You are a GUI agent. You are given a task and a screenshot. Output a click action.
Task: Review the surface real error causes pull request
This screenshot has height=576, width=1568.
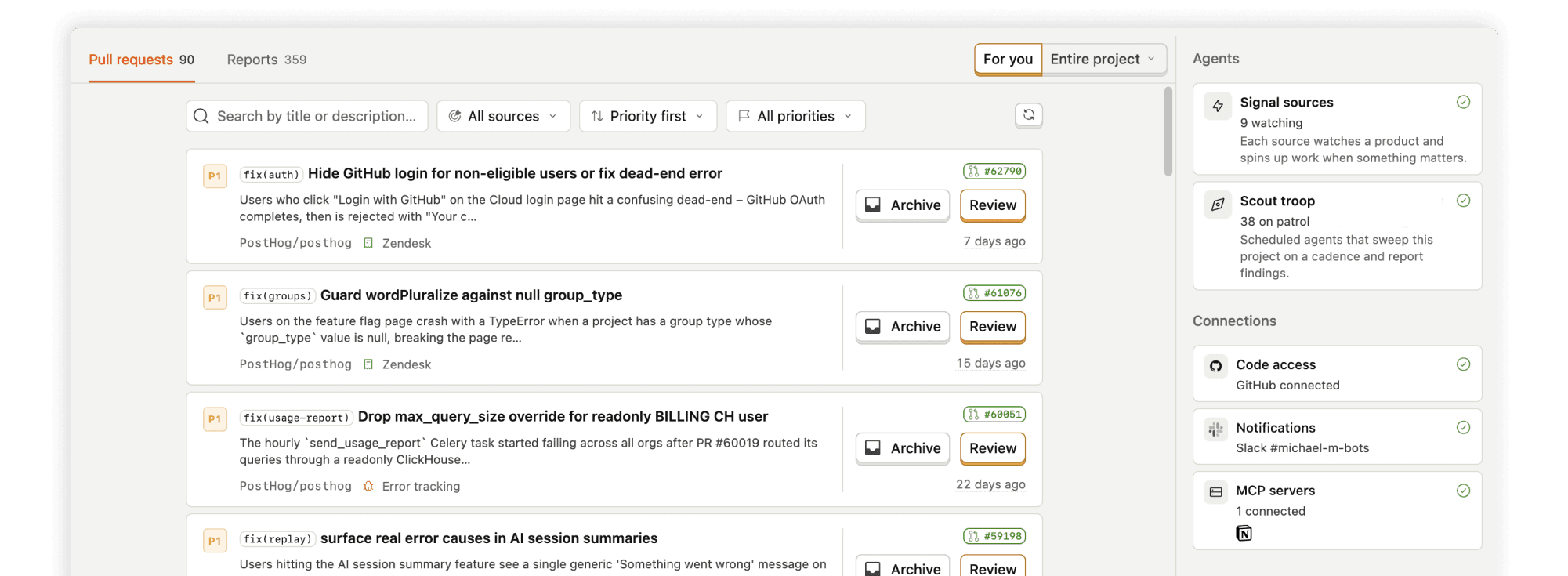point(993,567)
